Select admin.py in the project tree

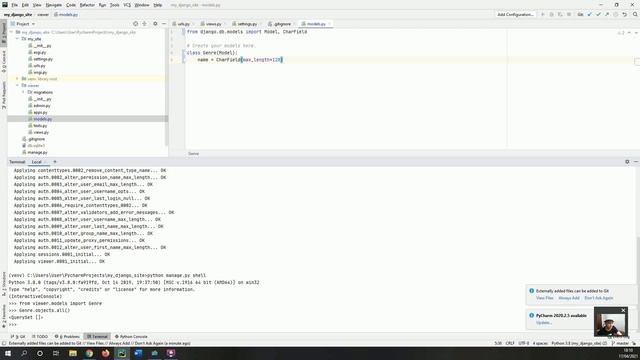[x=42, y=106]
